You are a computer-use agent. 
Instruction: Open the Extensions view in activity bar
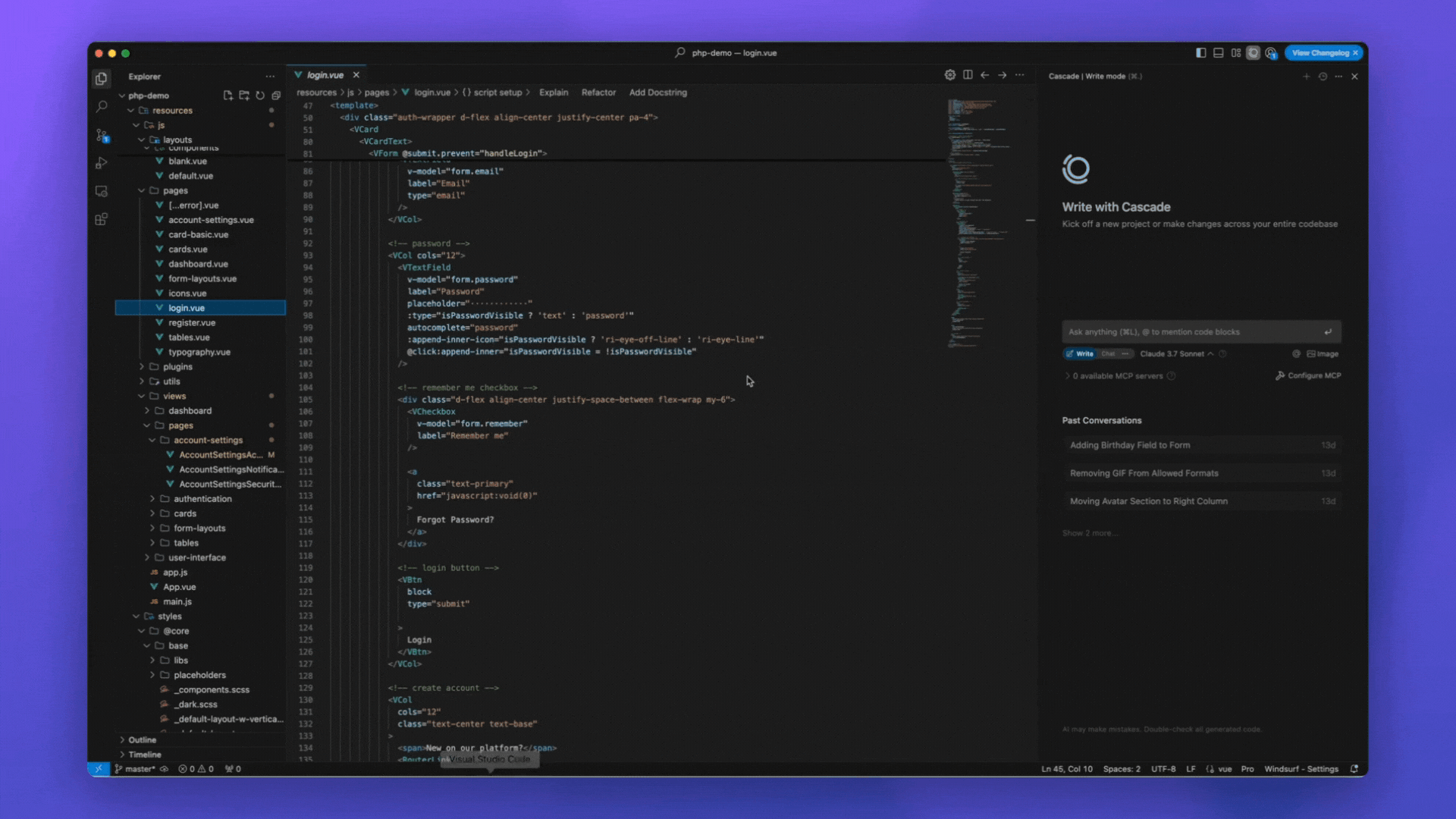click(102, 219)
